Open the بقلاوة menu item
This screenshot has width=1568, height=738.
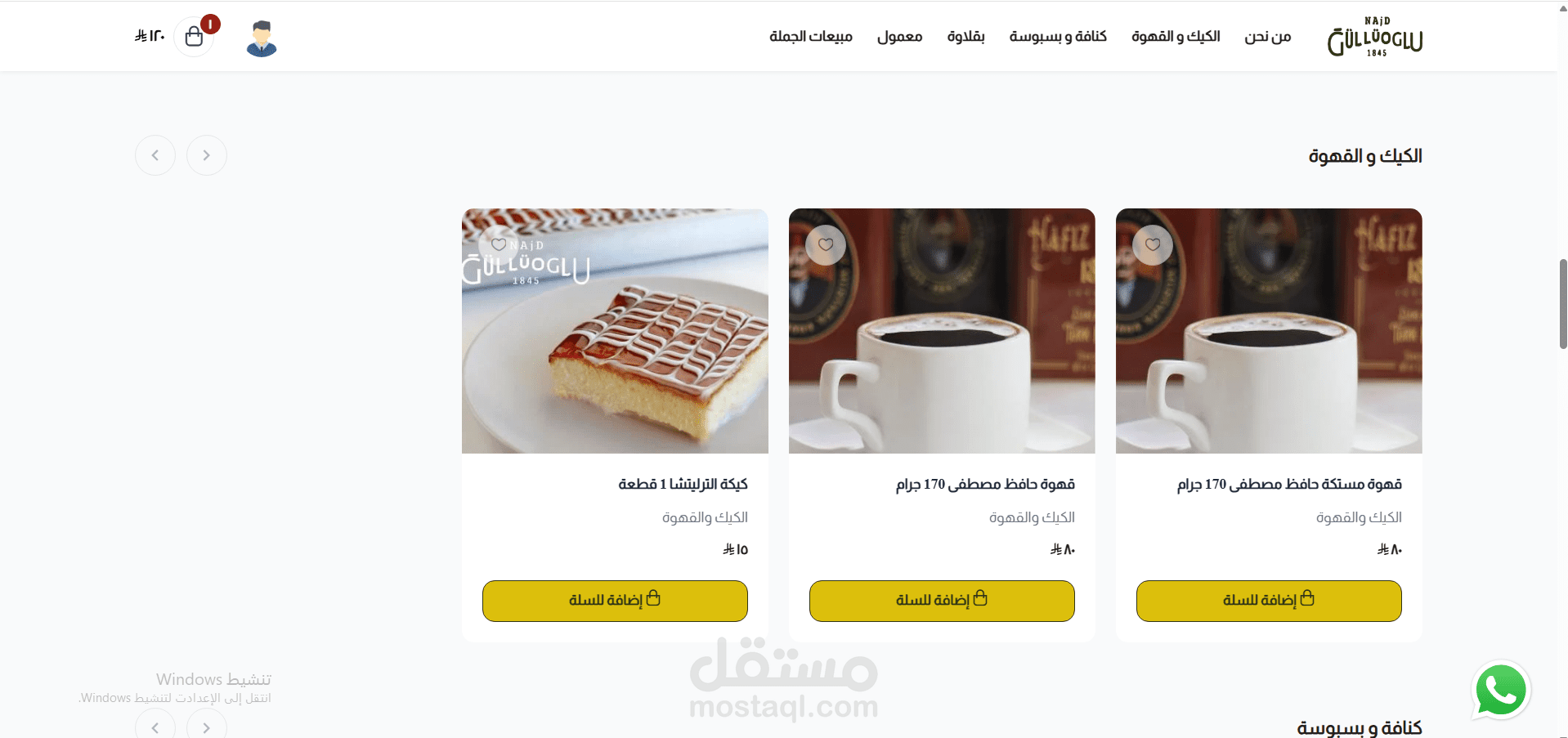[965, 37]
